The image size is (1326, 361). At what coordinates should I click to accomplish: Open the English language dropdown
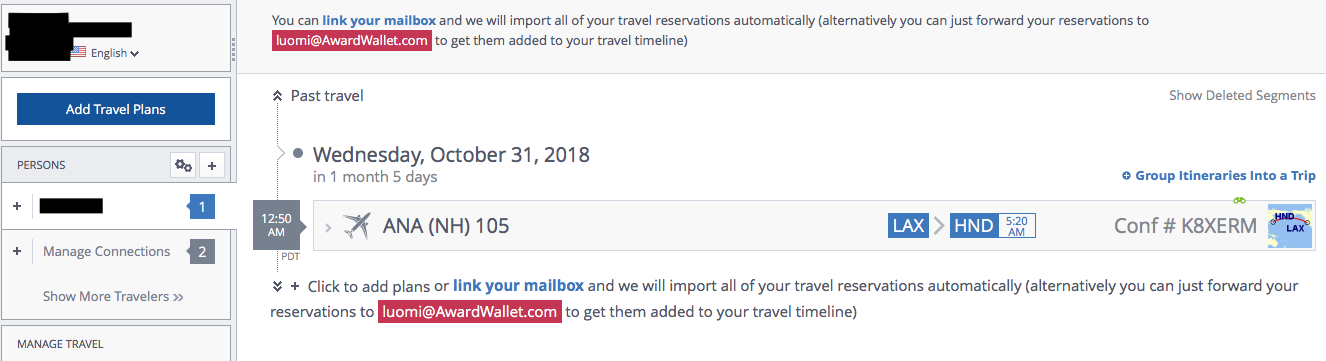[x=115, y=53]
